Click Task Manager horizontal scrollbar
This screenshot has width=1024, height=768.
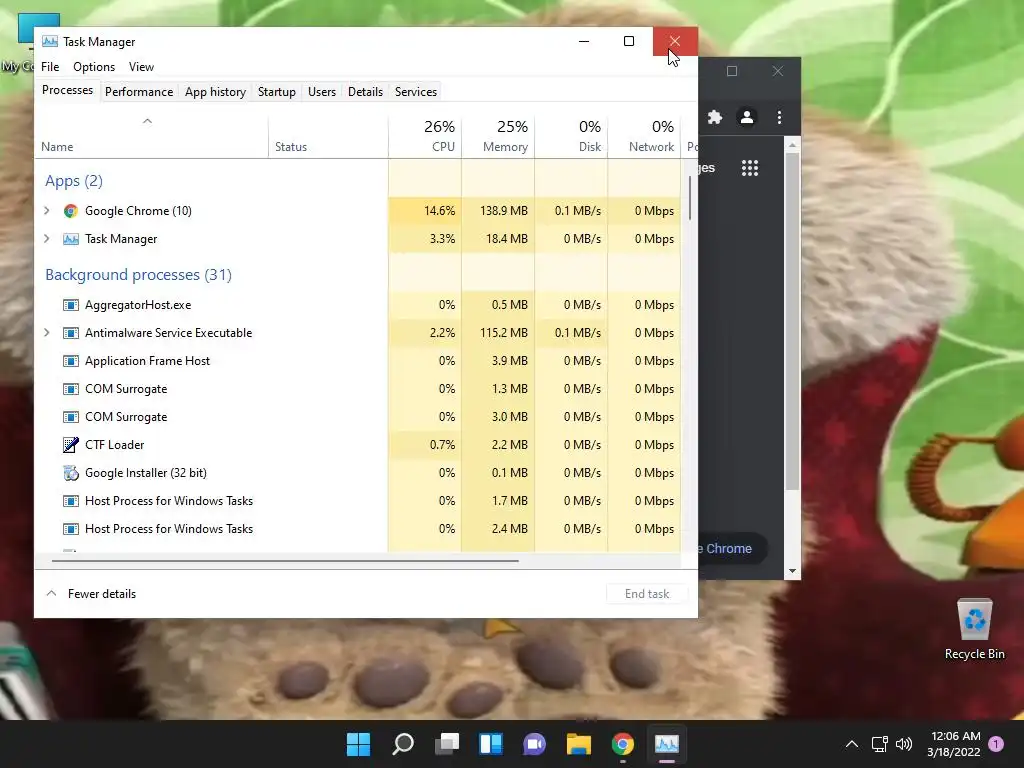(285, 560)
